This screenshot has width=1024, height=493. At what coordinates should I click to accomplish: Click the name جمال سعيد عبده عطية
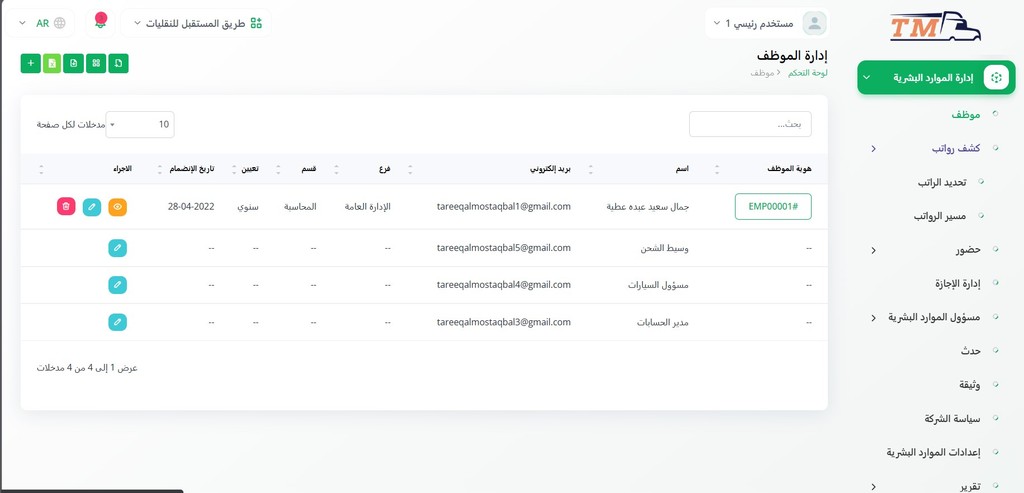pos(648,207)
